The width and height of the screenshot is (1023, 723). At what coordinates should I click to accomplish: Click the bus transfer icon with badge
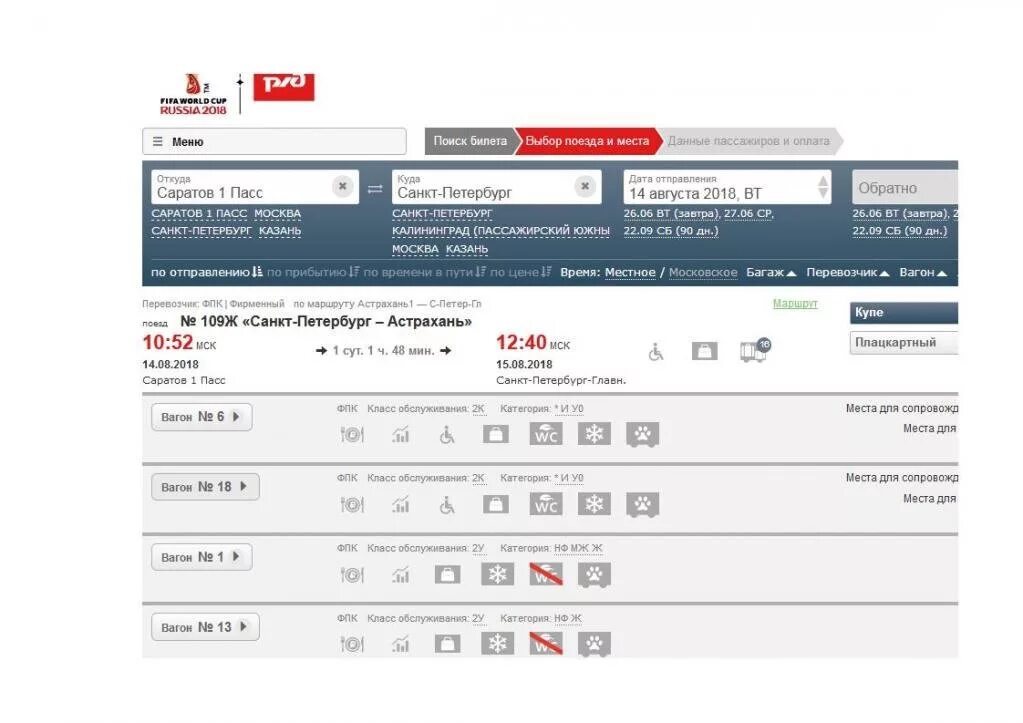tap(755, 350)
